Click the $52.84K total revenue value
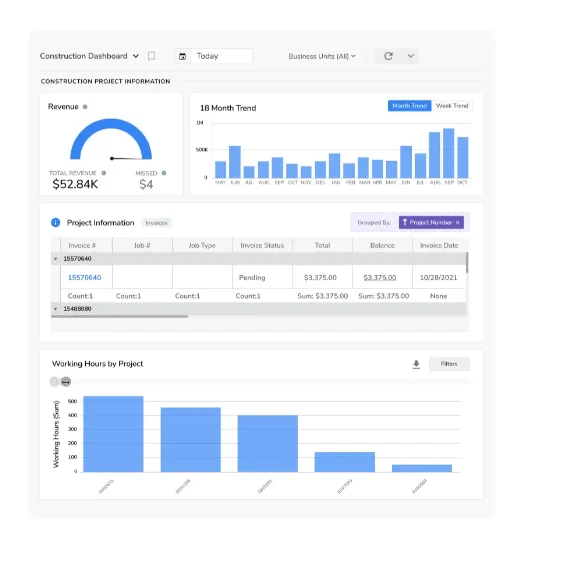The width and height of the screenshot is (561, 567). point(75,184)
